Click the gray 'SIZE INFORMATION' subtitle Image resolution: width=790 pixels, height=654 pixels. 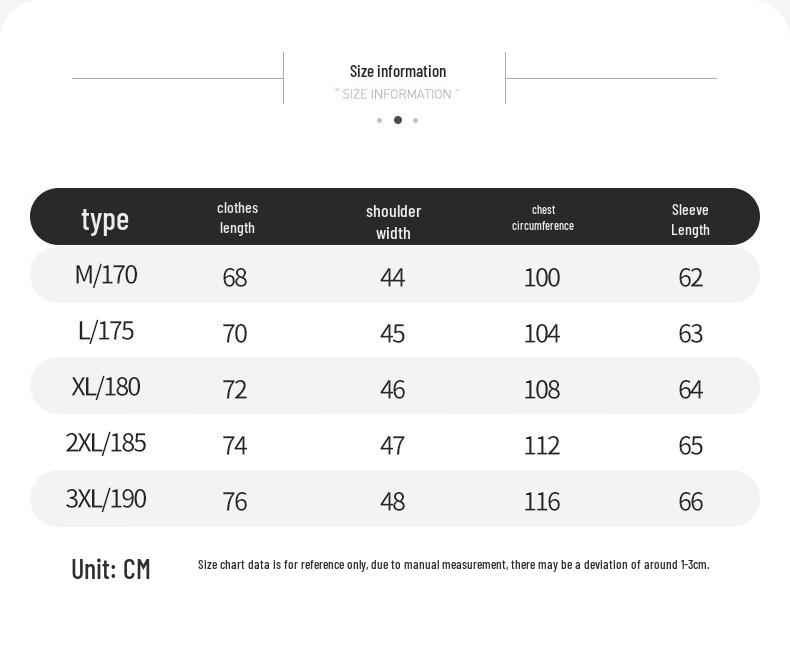coord(397,94)
